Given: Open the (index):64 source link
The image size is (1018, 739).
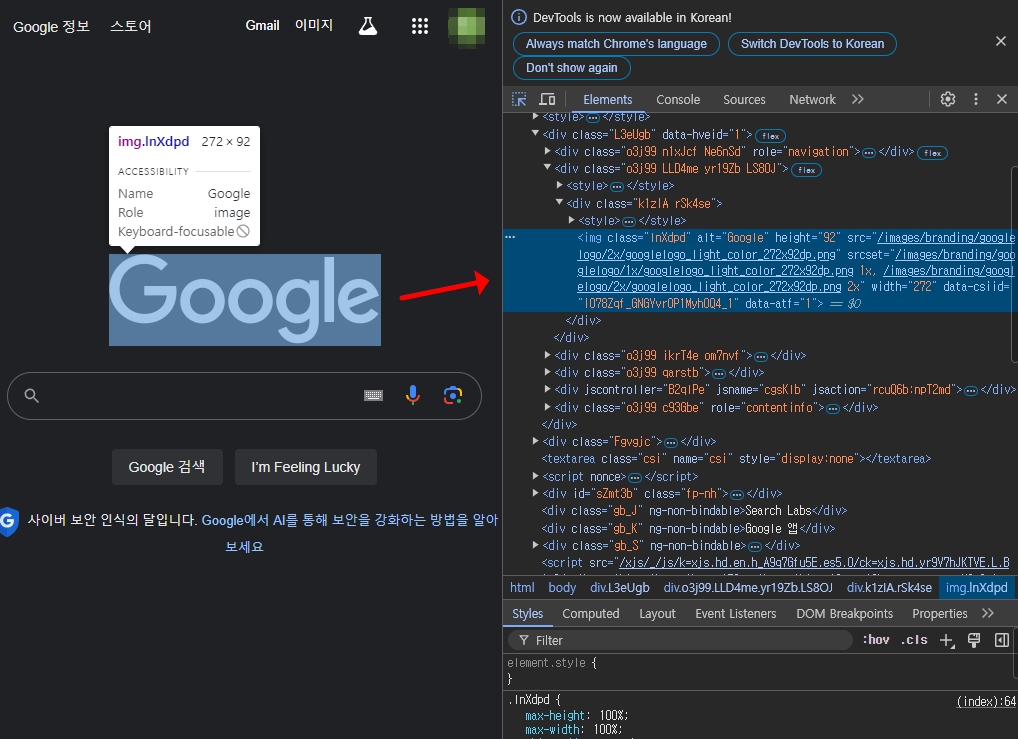Looking at the screenshot, I should 986,701.
